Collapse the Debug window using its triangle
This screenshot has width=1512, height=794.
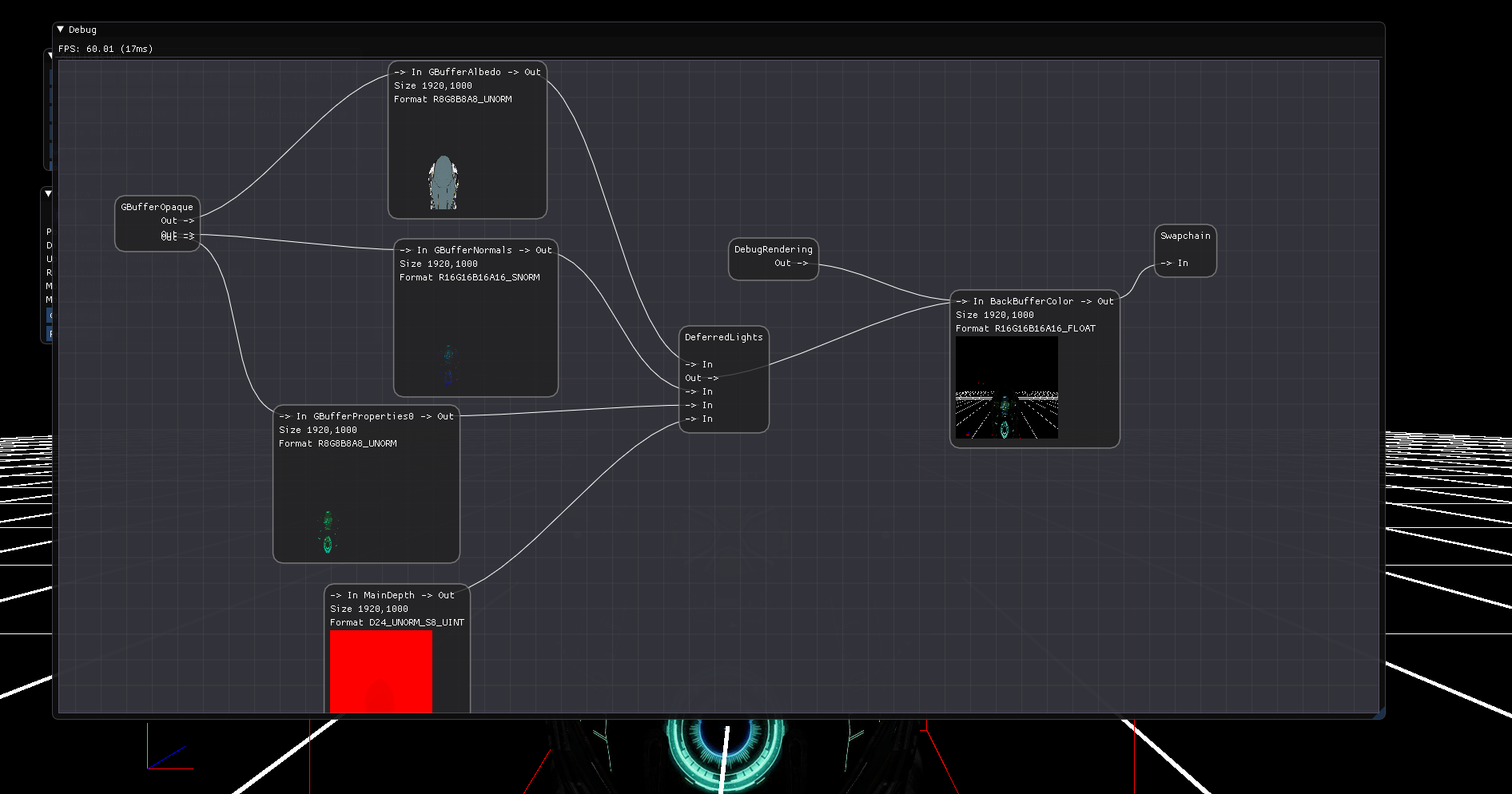(x=61, y=30)
